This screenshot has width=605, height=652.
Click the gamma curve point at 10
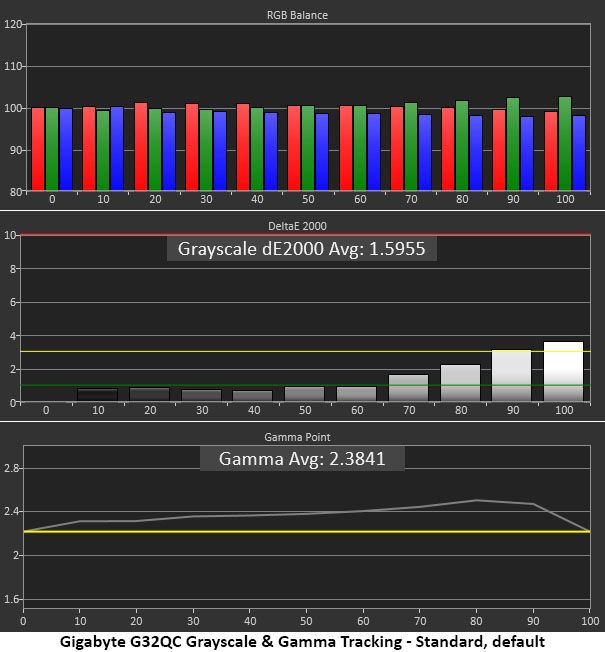pyautogui.click(x=80, y=521)
